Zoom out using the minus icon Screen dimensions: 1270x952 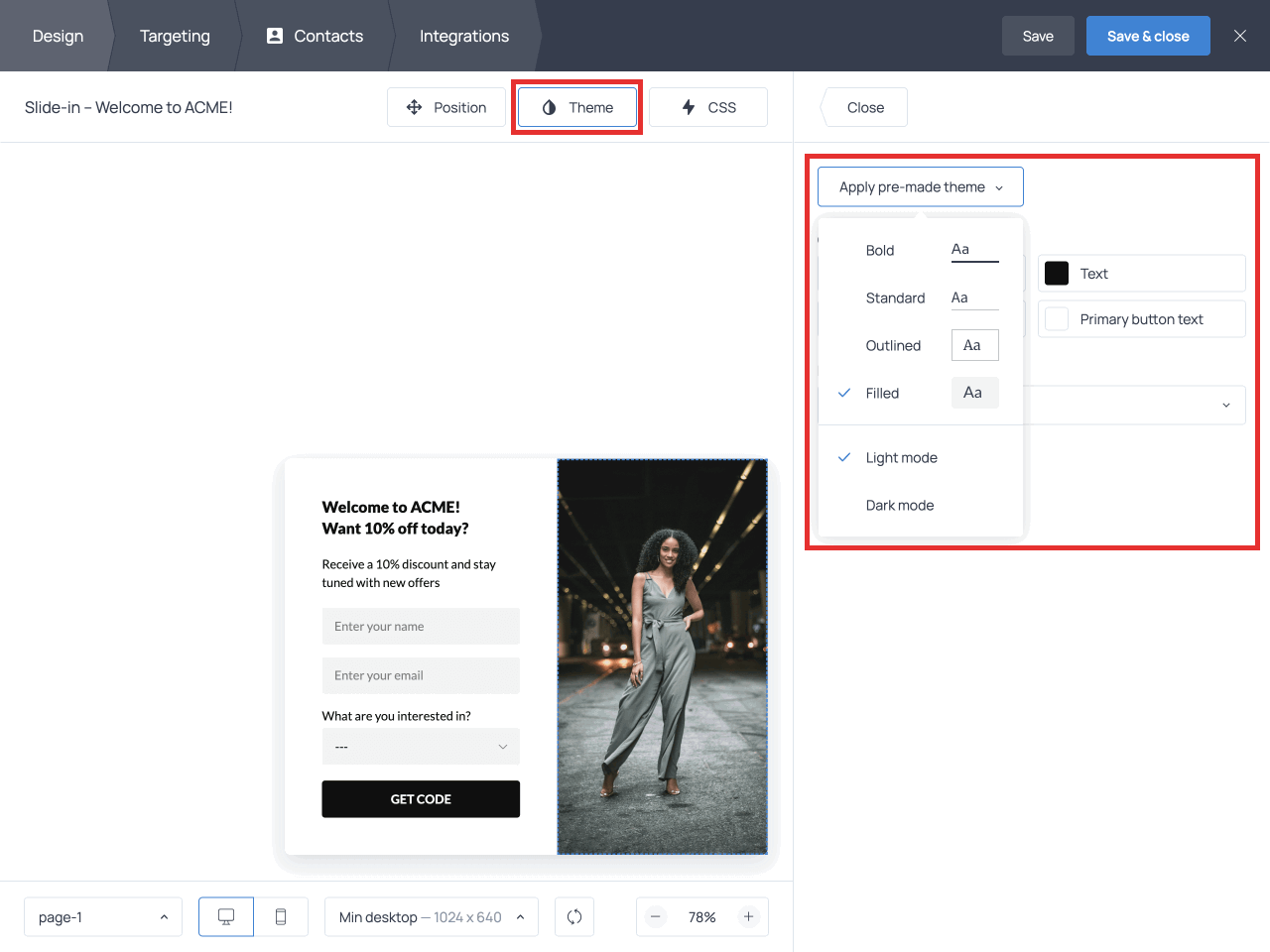(656, 916)
